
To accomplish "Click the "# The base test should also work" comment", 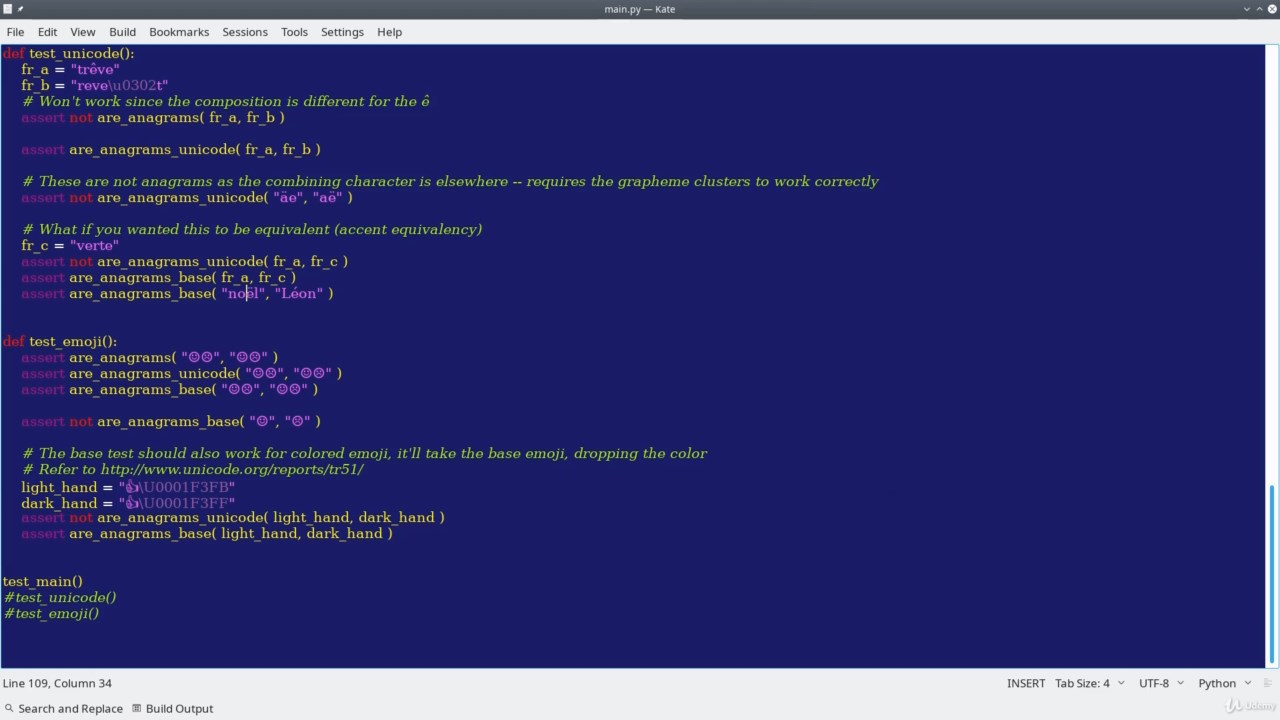I will [364, 453].
